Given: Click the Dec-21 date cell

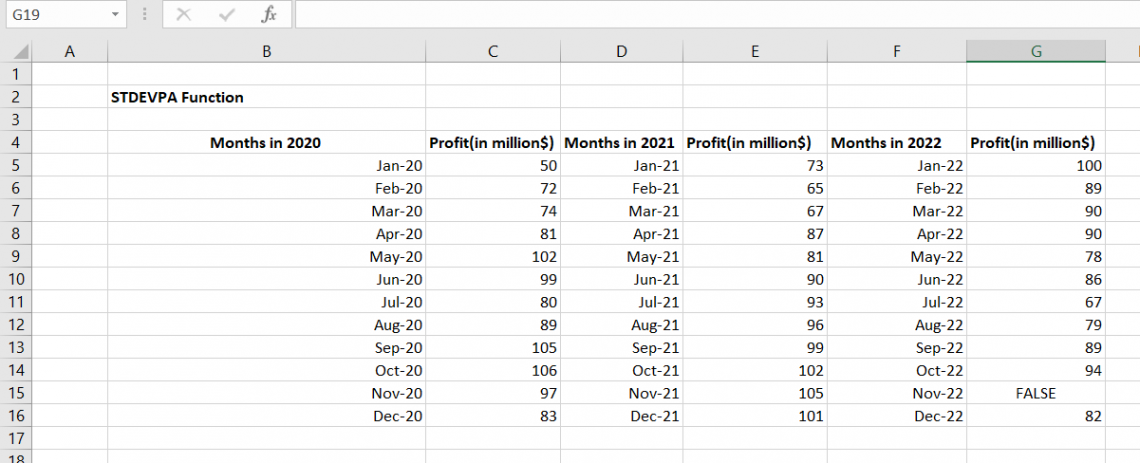Looking at the screenshot, I should click(621, 416).
